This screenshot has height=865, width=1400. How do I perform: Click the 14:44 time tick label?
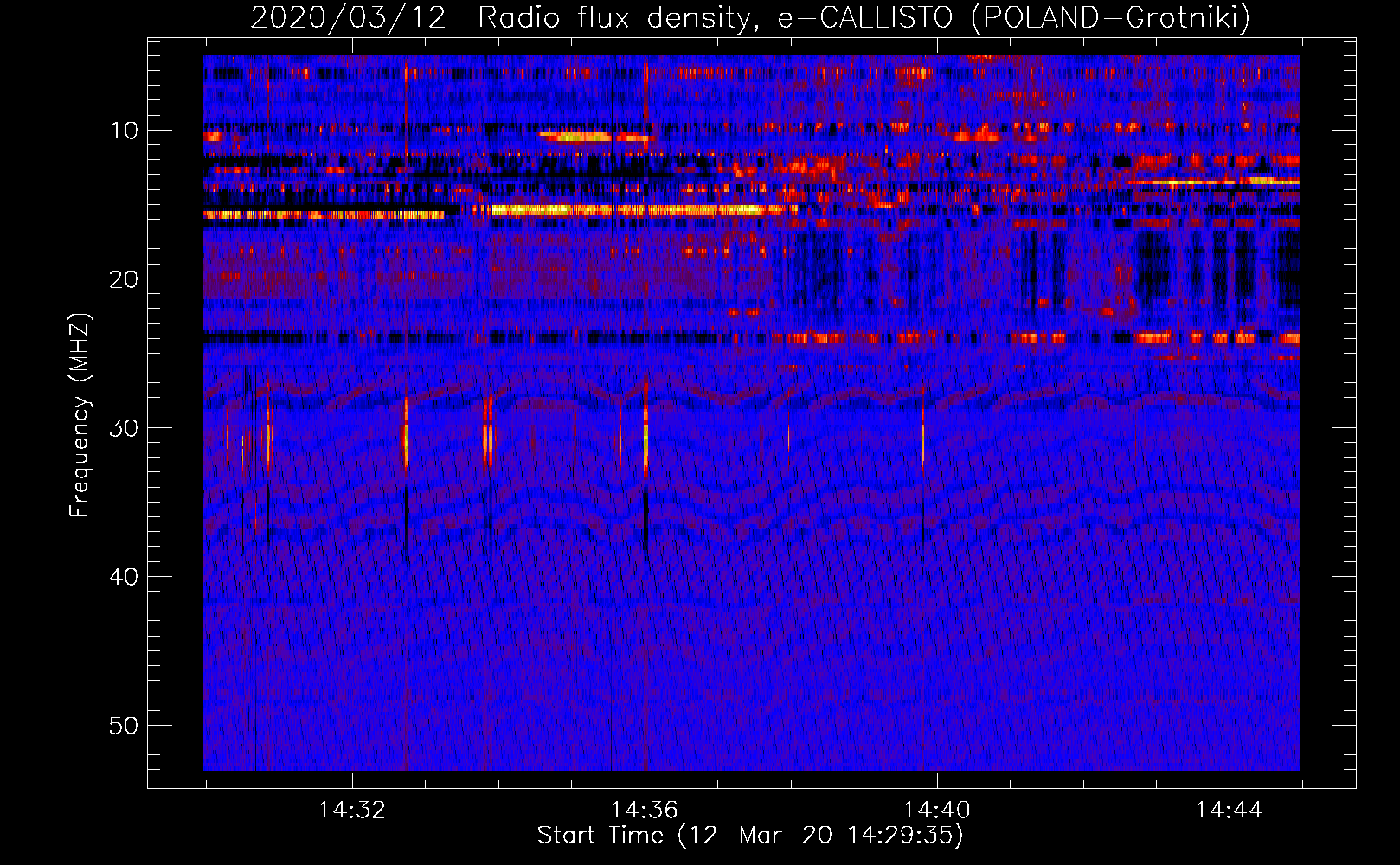pyautogui.click(x=1229, y=811)
